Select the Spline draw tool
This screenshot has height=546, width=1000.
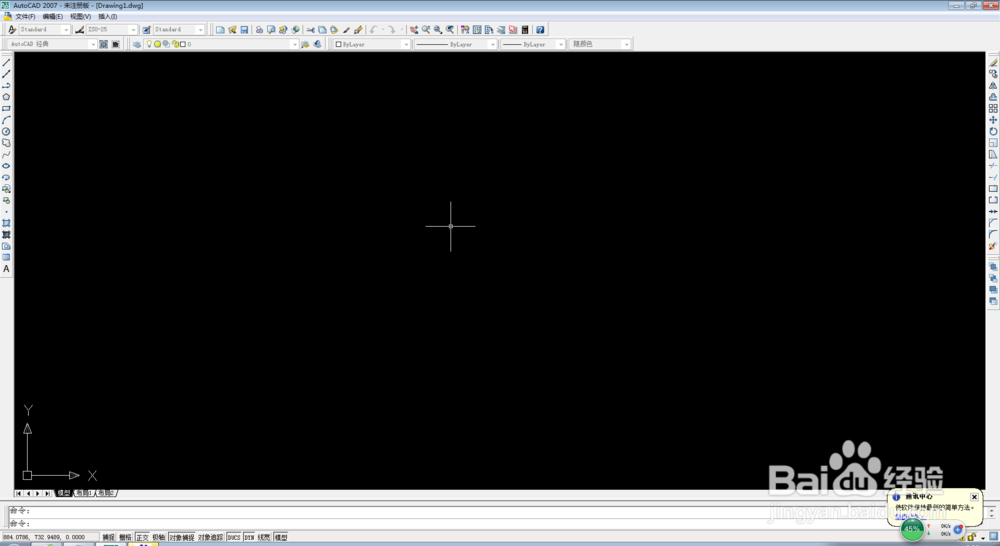[6, 154]
